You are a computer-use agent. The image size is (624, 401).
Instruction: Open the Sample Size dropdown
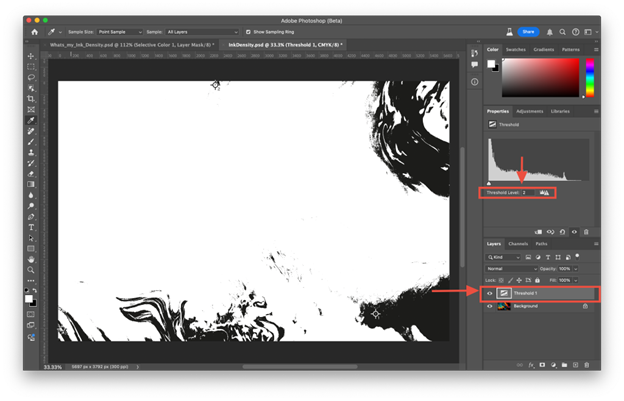click(119, 32)
